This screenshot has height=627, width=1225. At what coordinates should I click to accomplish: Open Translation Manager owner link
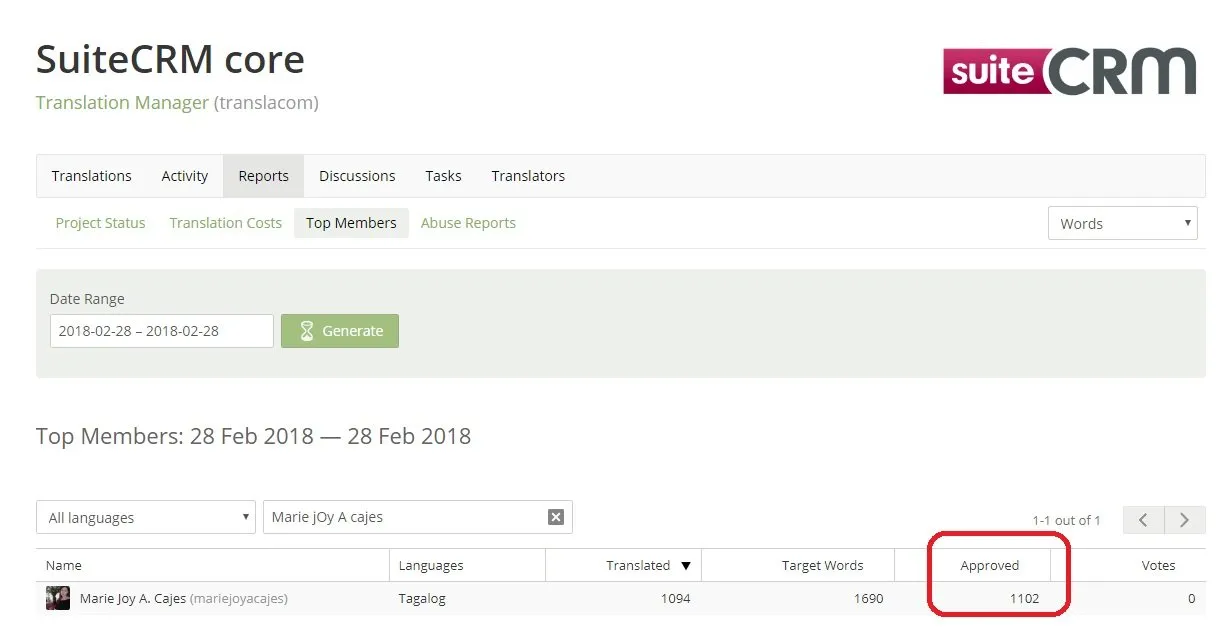122,102
